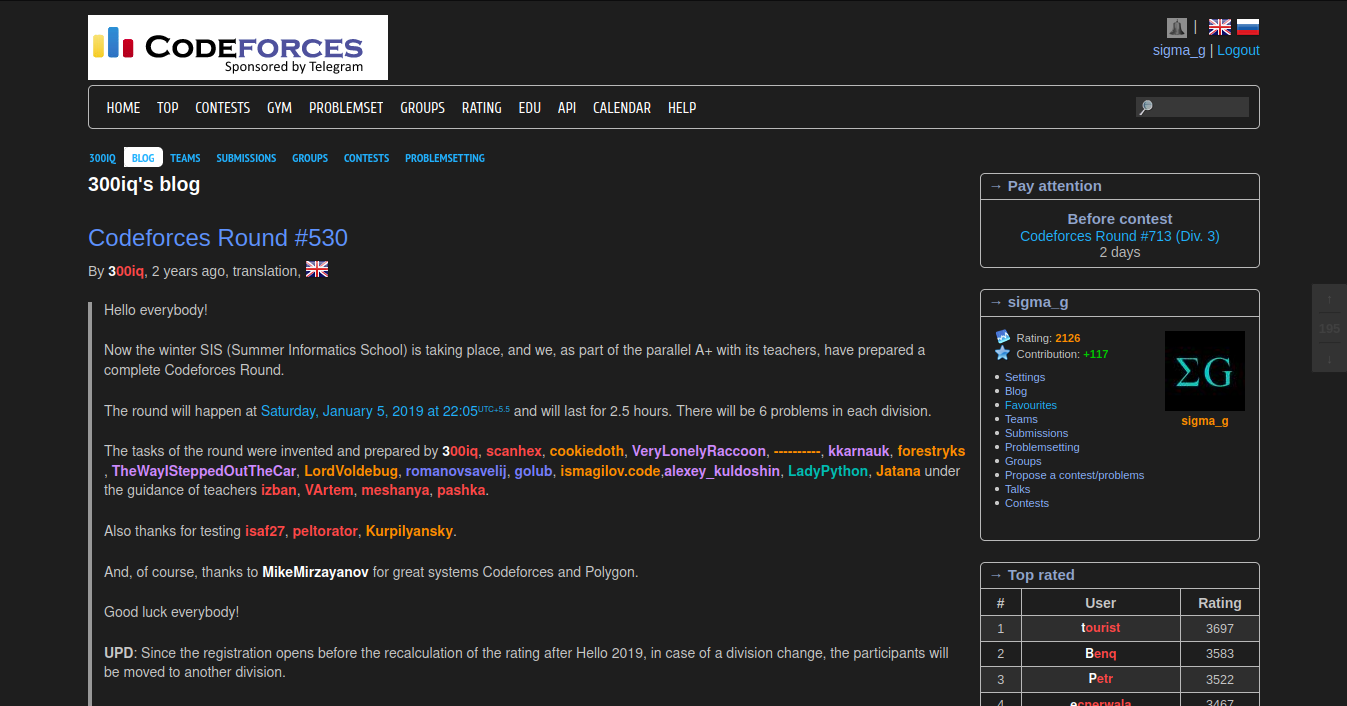1347x706 pixels.
Task: Open LadyPython profile link
Action: click(828, 471)
